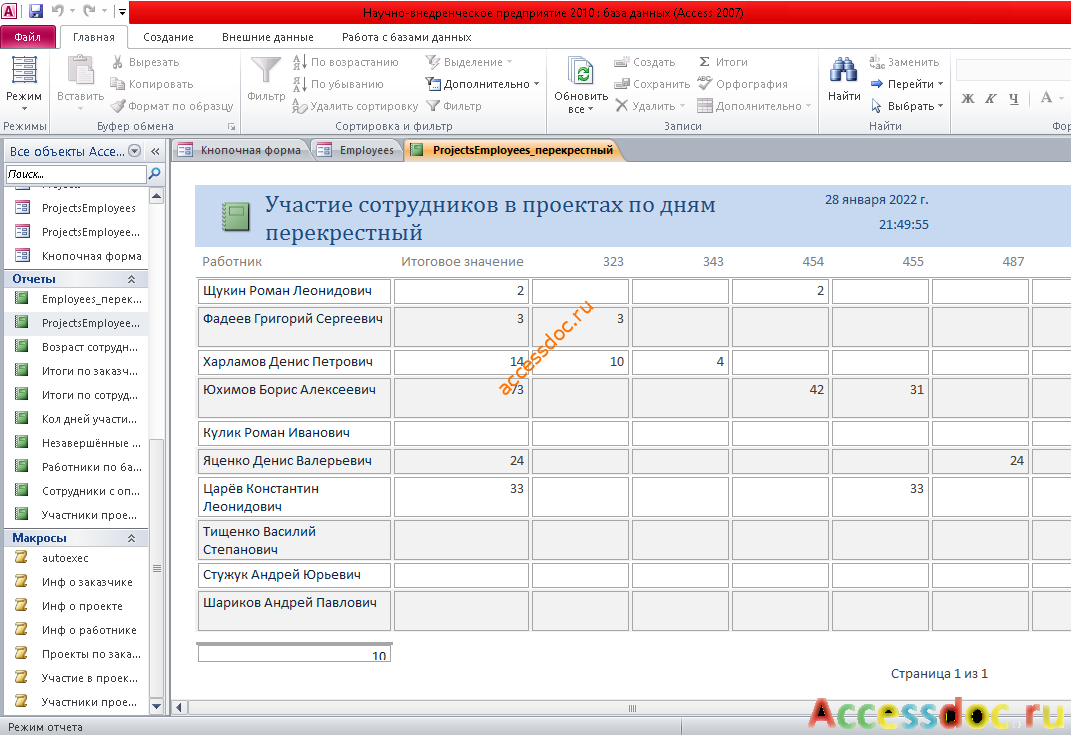Click the Обновить все refresh icon
The image size is (1071, 735).
pos(581,71)
